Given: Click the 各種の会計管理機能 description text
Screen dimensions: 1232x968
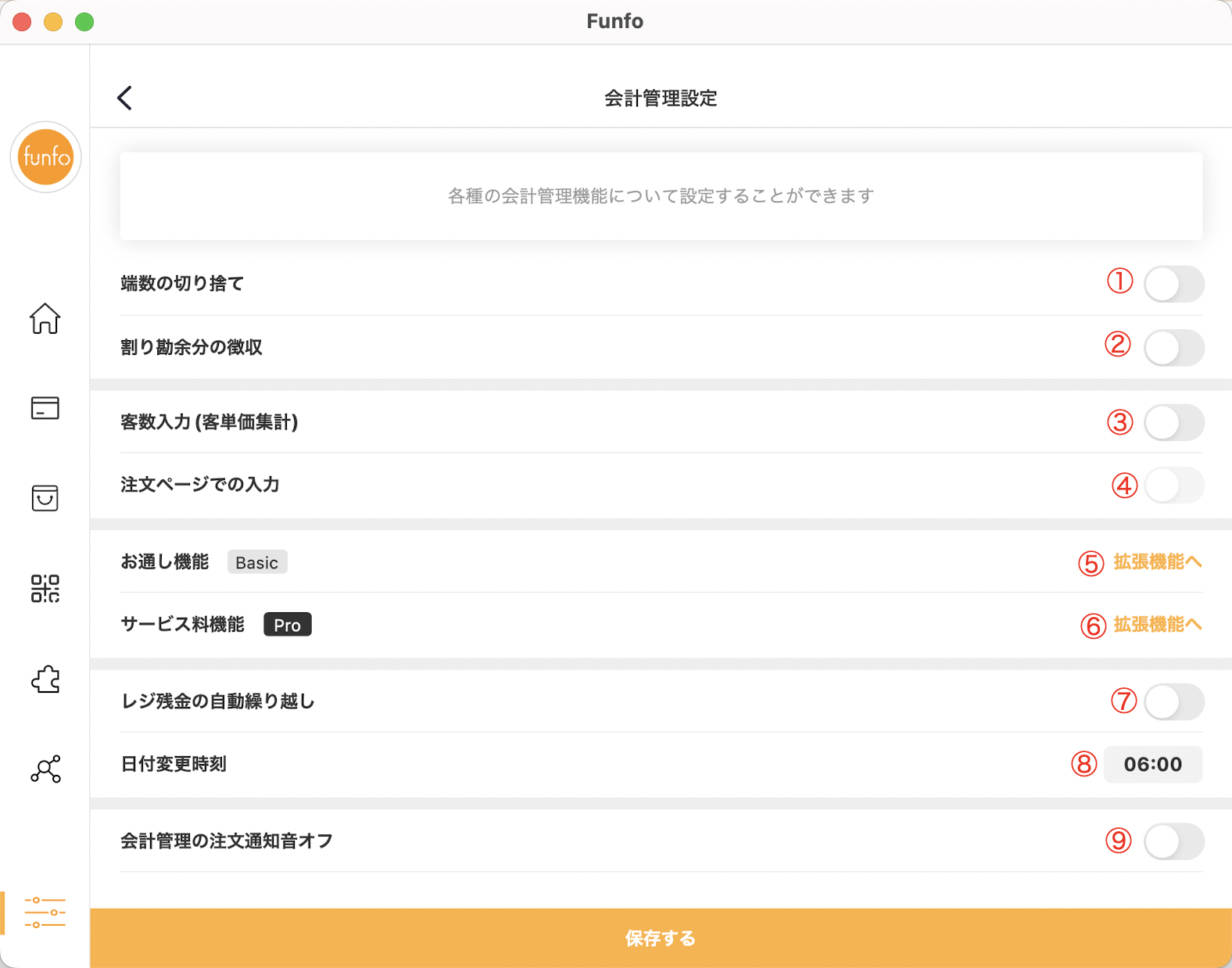Looking at the screenshot, I should pos(661,196).
